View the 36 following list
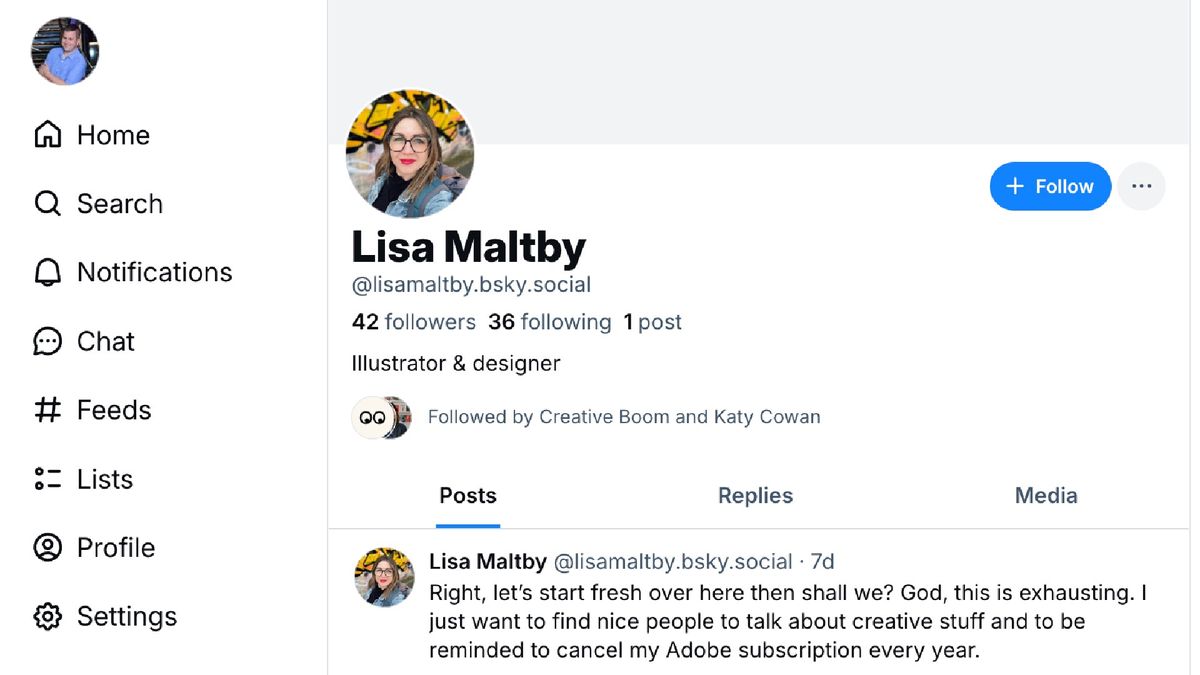This screenshot has width=1200, height=675. click(549, 322)
